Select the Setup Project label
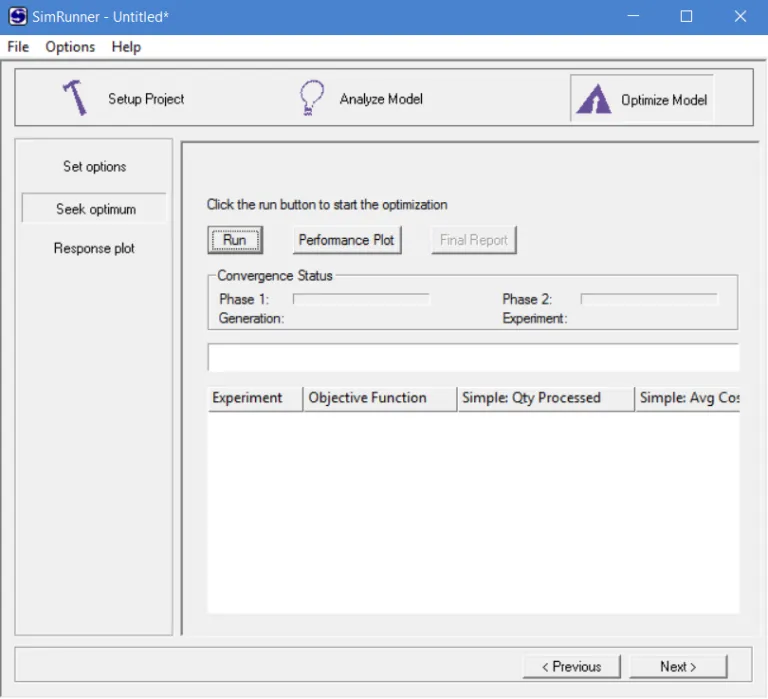The height and width of the screenshot is (699, 768). (x=146, y=99)
